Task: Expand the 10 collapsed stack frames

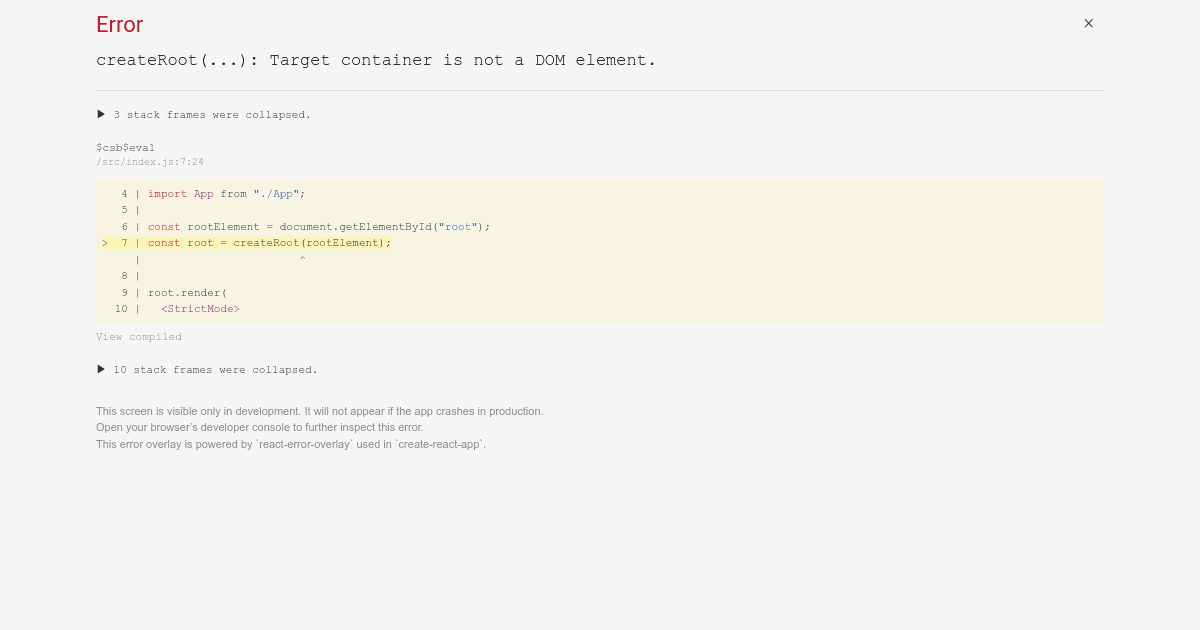Action: point(207,370)
